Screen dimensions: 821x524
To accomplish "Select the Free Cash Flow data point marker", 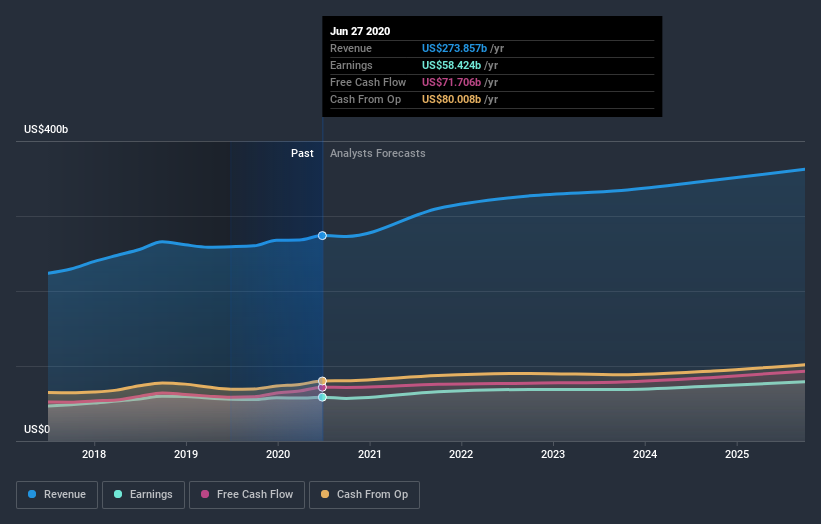I will coord(323,387).
